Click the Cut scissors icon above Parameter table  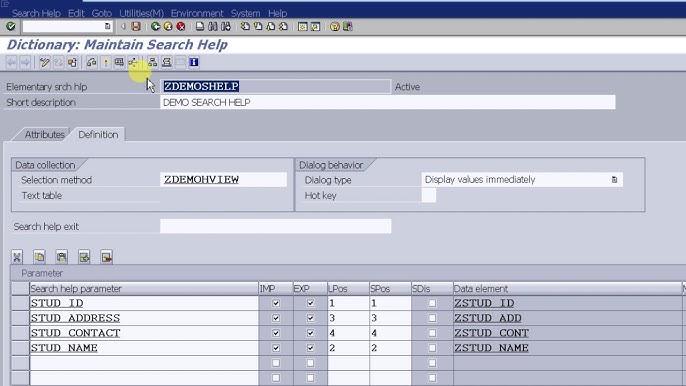pos(17,257)
